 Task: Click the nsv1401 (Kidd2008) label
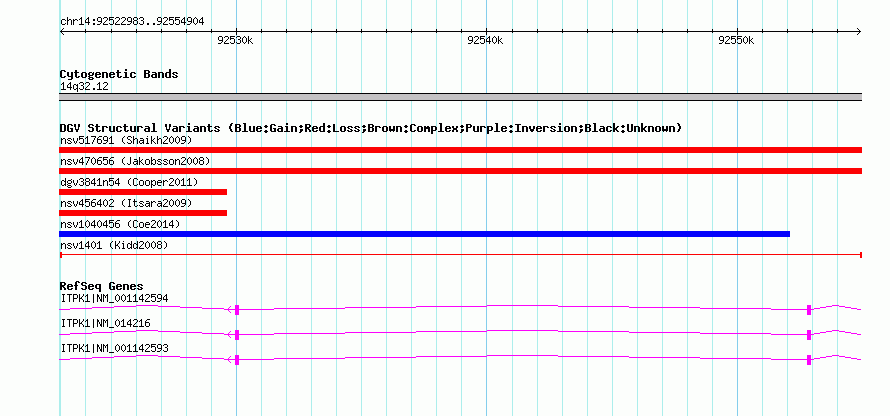[114, 245]
